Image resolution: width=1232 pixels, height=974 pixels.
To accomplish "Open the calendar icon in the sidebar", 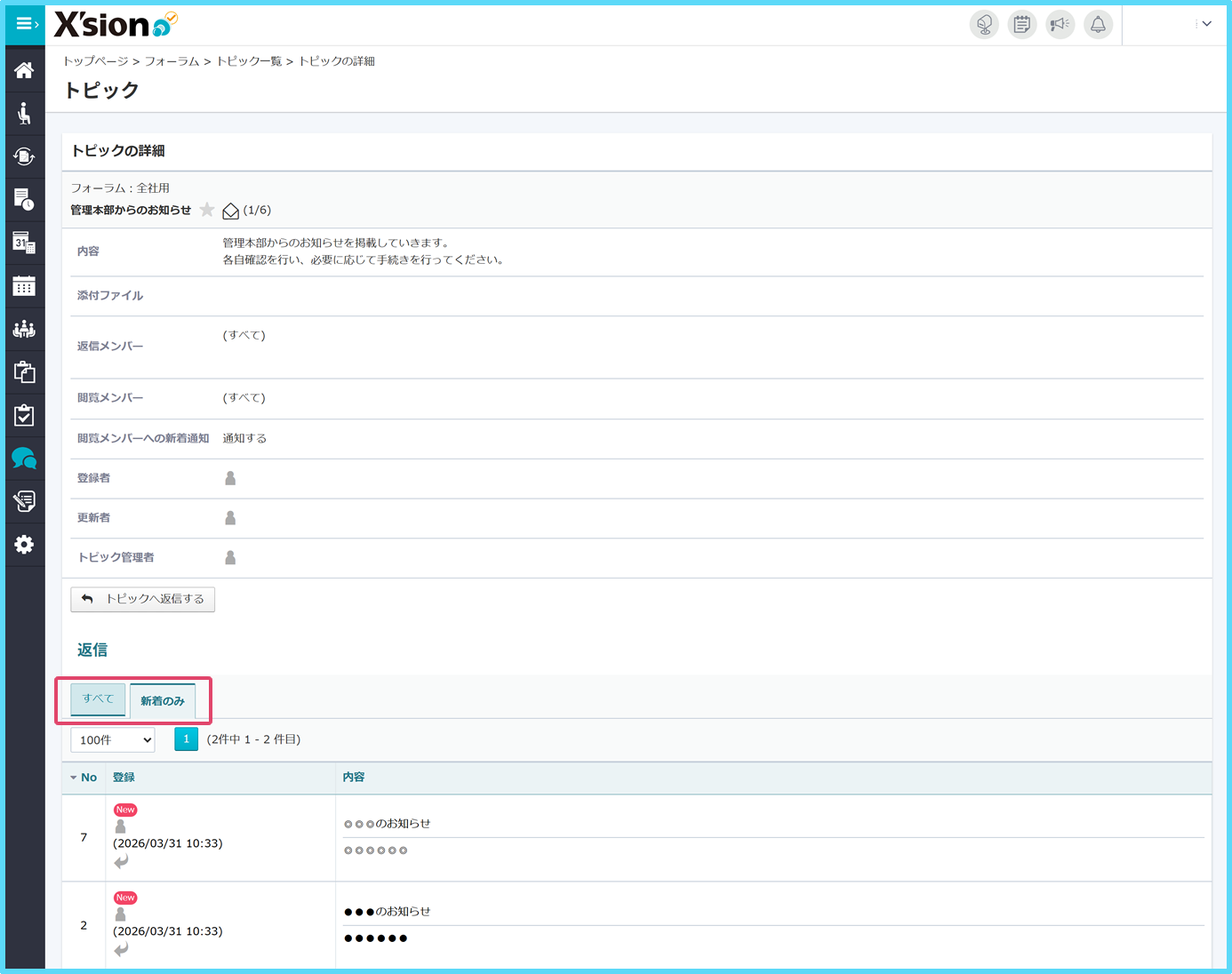I will coord(24,286).
